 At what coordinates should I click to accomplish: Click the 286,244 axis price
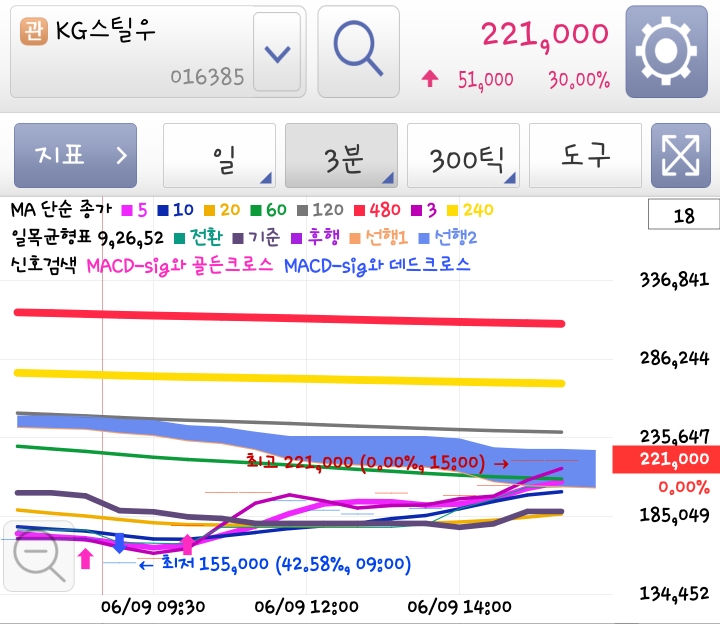[675, 358]
